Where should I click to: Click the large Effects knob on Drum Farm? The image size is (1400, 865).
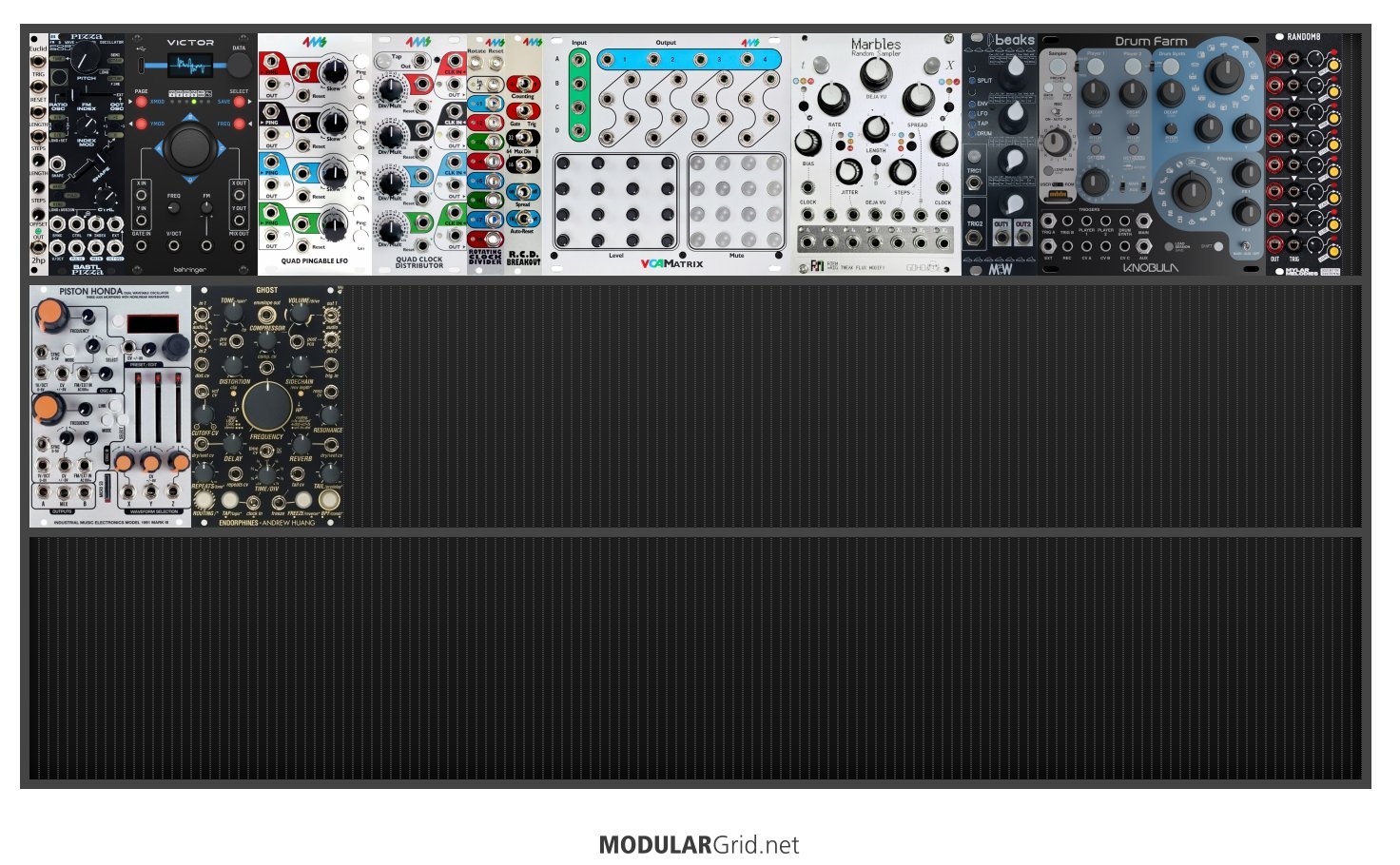1192,193
